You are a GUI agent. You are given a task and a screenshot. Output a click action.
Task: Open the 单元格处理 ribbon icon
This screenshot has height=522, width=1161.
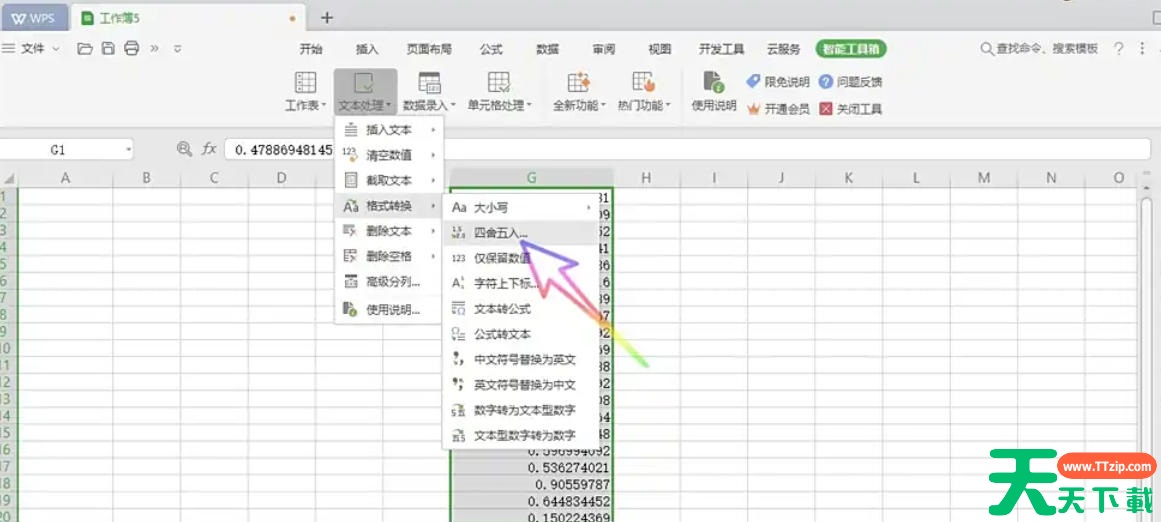(498, 82)
